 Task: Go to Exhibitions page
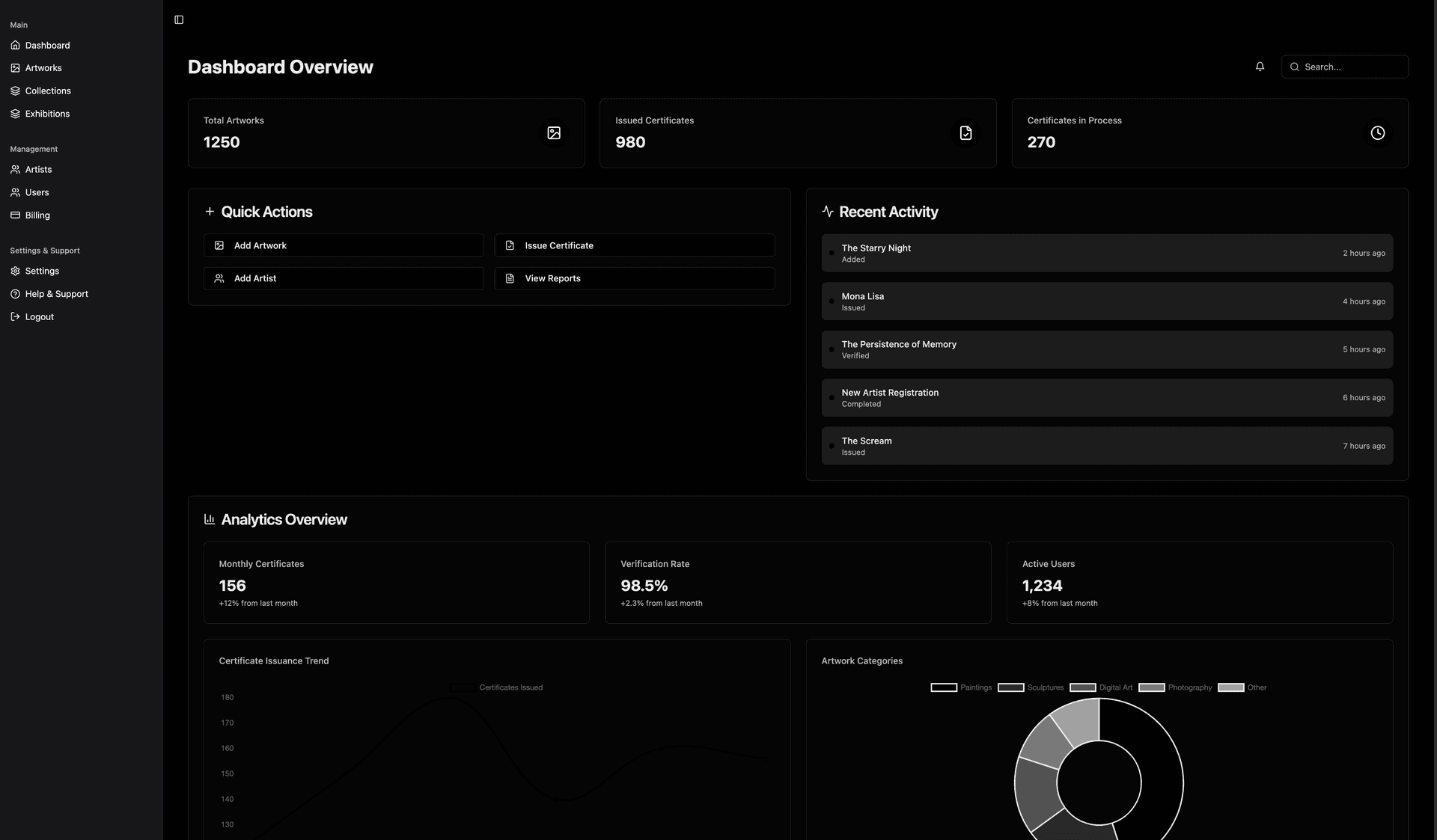point(47,114)
